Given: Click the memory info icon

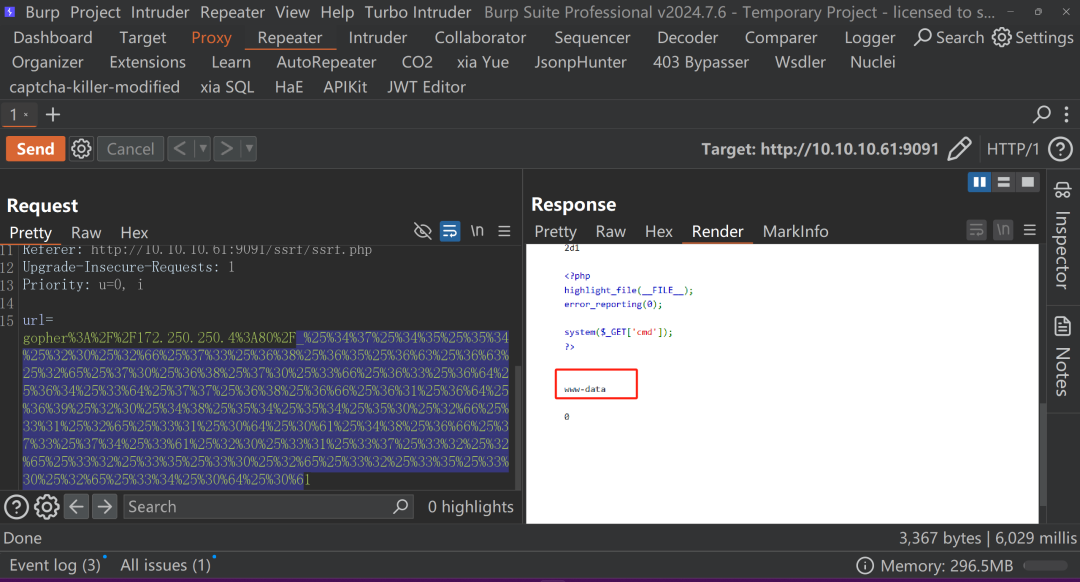Looking at the screenshot, I should pyautogui.click(x=864, y=565).
